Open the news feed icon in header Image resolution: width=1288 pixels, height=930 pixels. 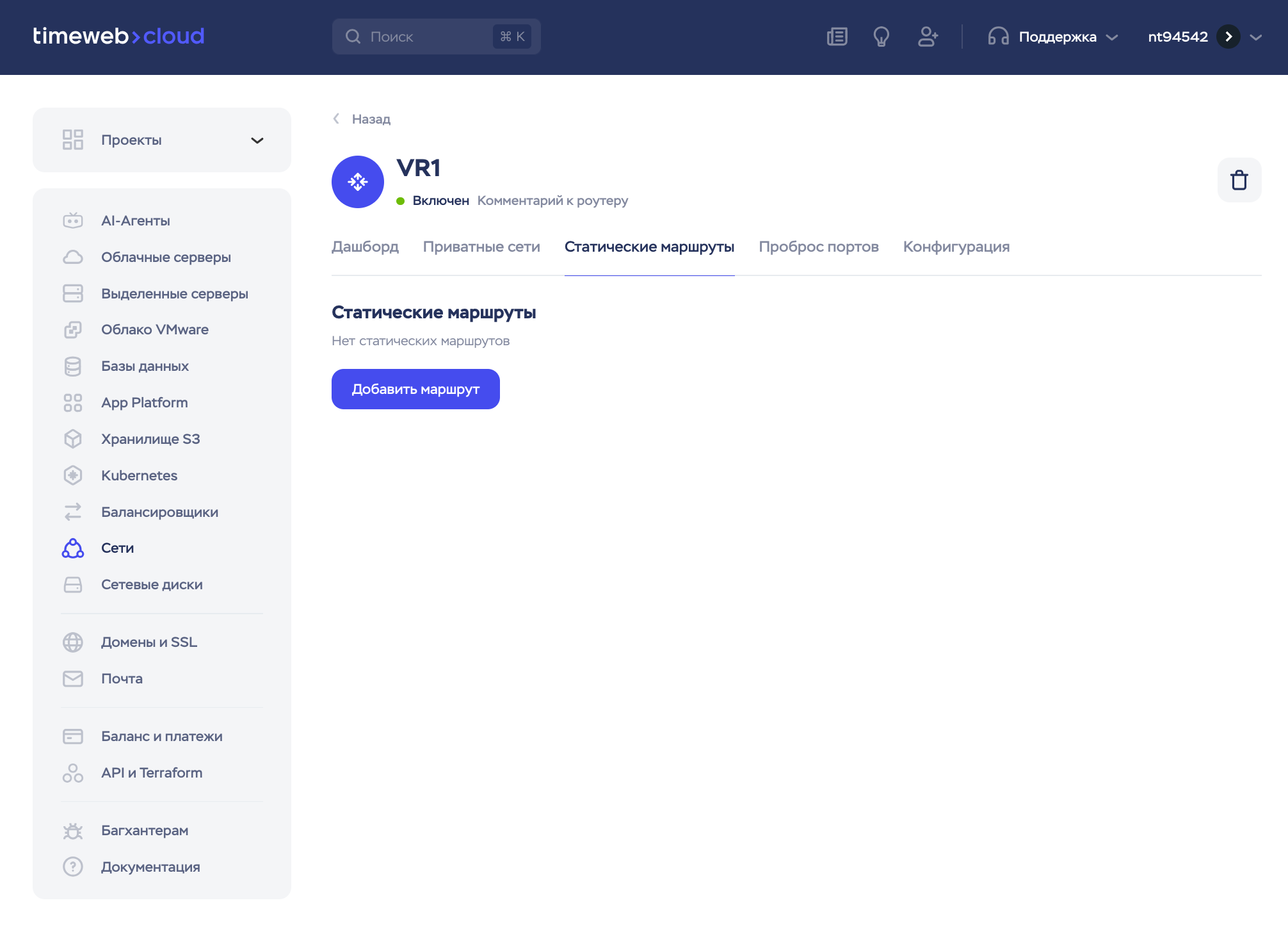point(837,37)
